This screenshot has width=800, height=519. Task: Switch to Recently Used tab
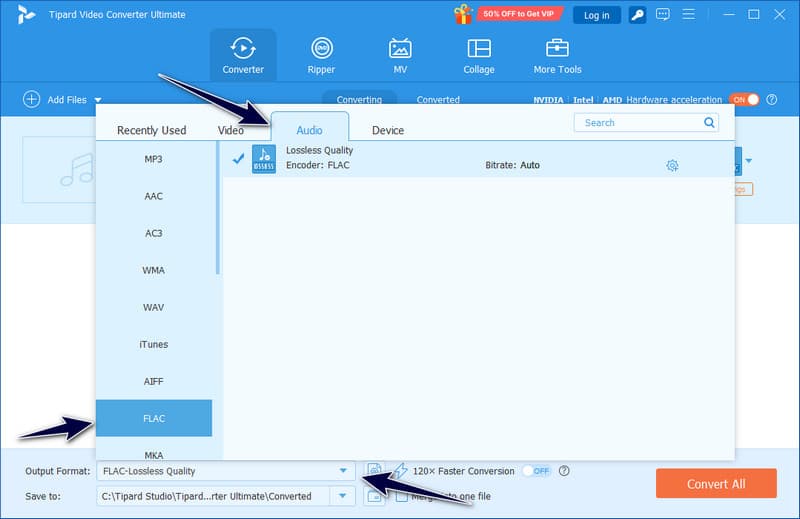pos(152,130)
